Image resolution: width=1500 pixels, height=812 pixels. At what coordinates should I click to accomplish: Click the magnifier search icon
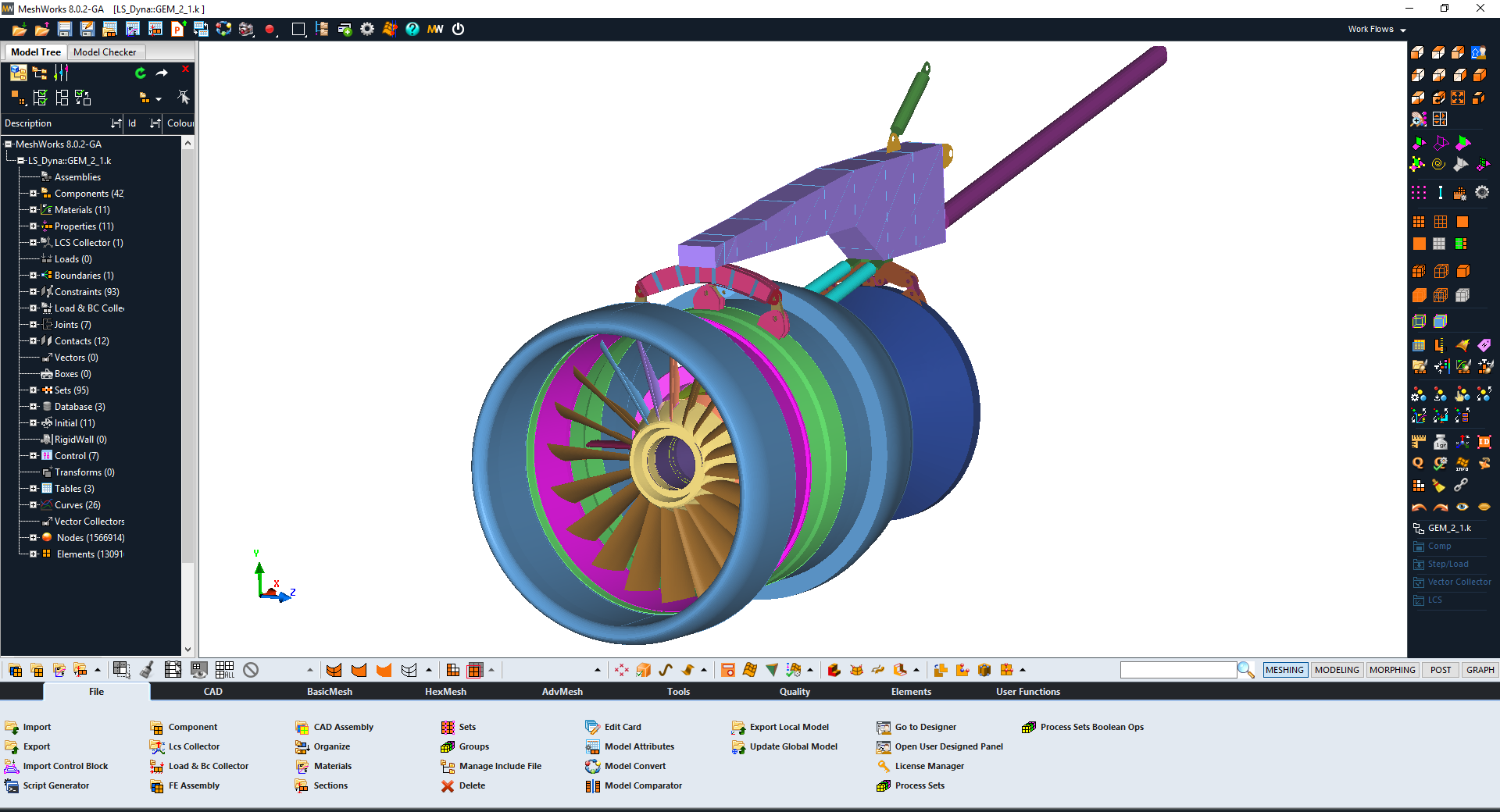(1246, 670)
